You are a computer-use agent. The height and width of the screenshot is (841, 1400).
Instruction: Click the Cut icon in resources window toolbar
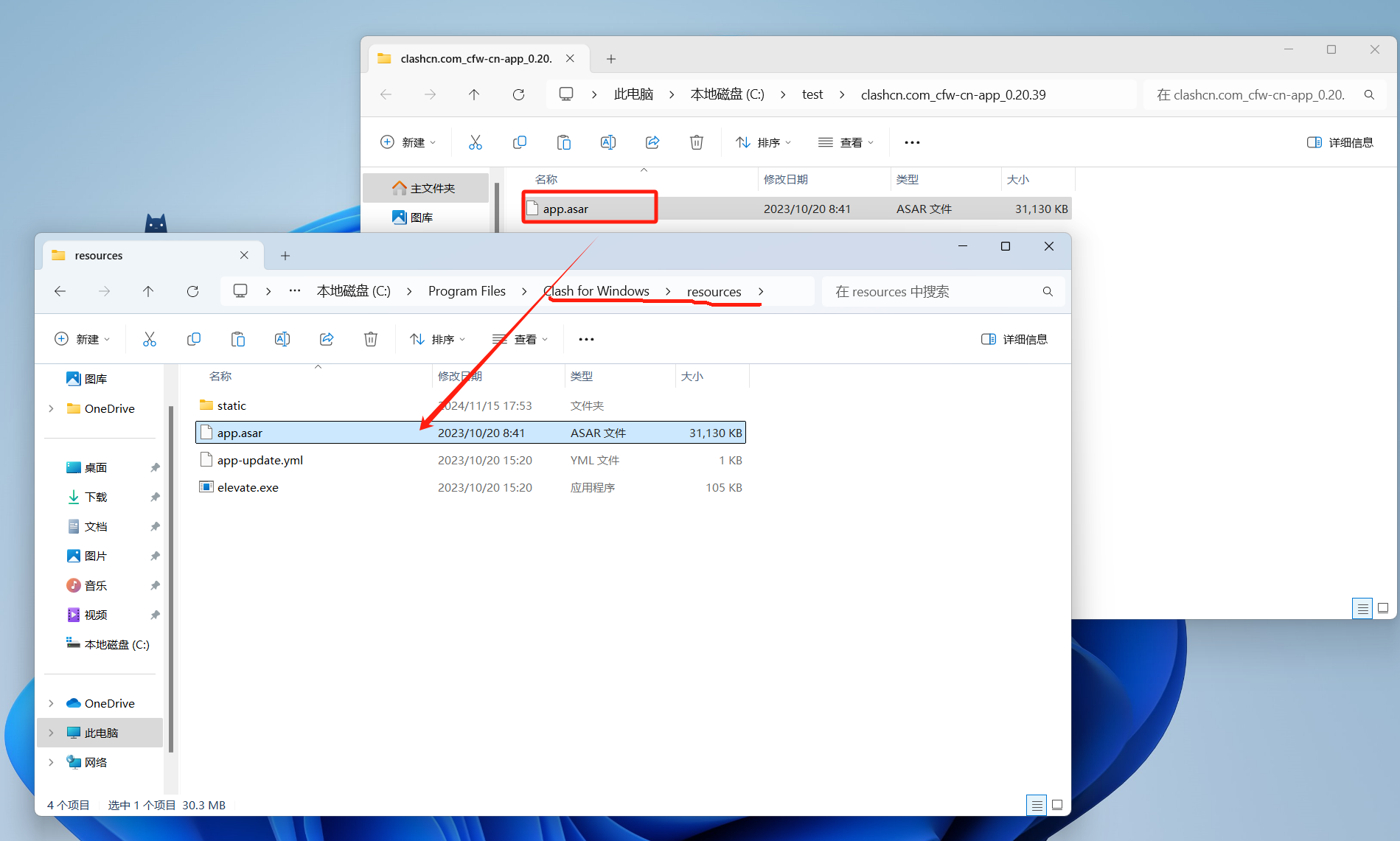(x=150, y=339)
